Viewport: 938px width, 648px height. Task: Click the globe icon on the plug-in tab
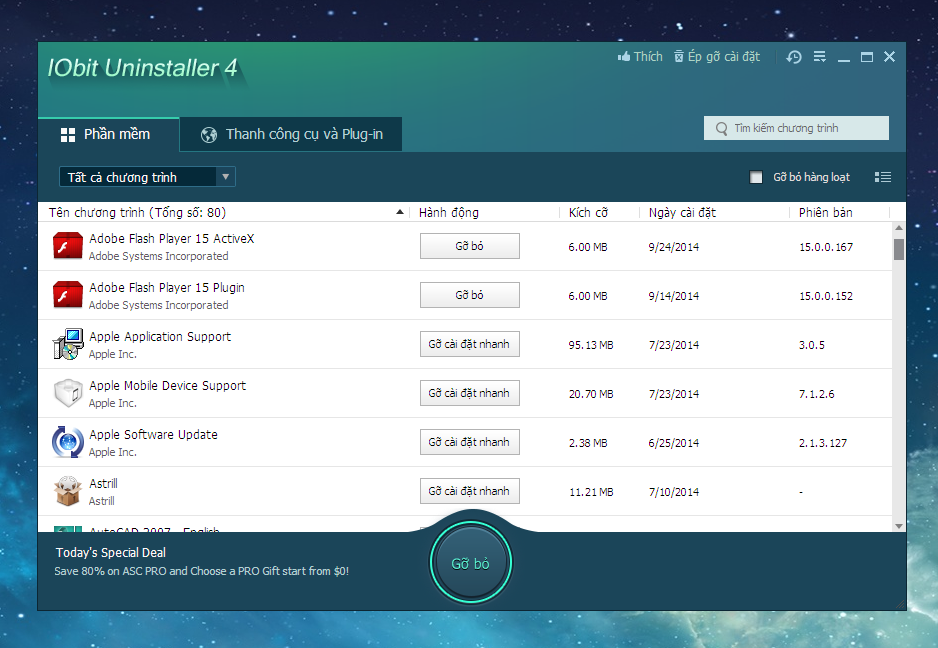coord(209,135)
